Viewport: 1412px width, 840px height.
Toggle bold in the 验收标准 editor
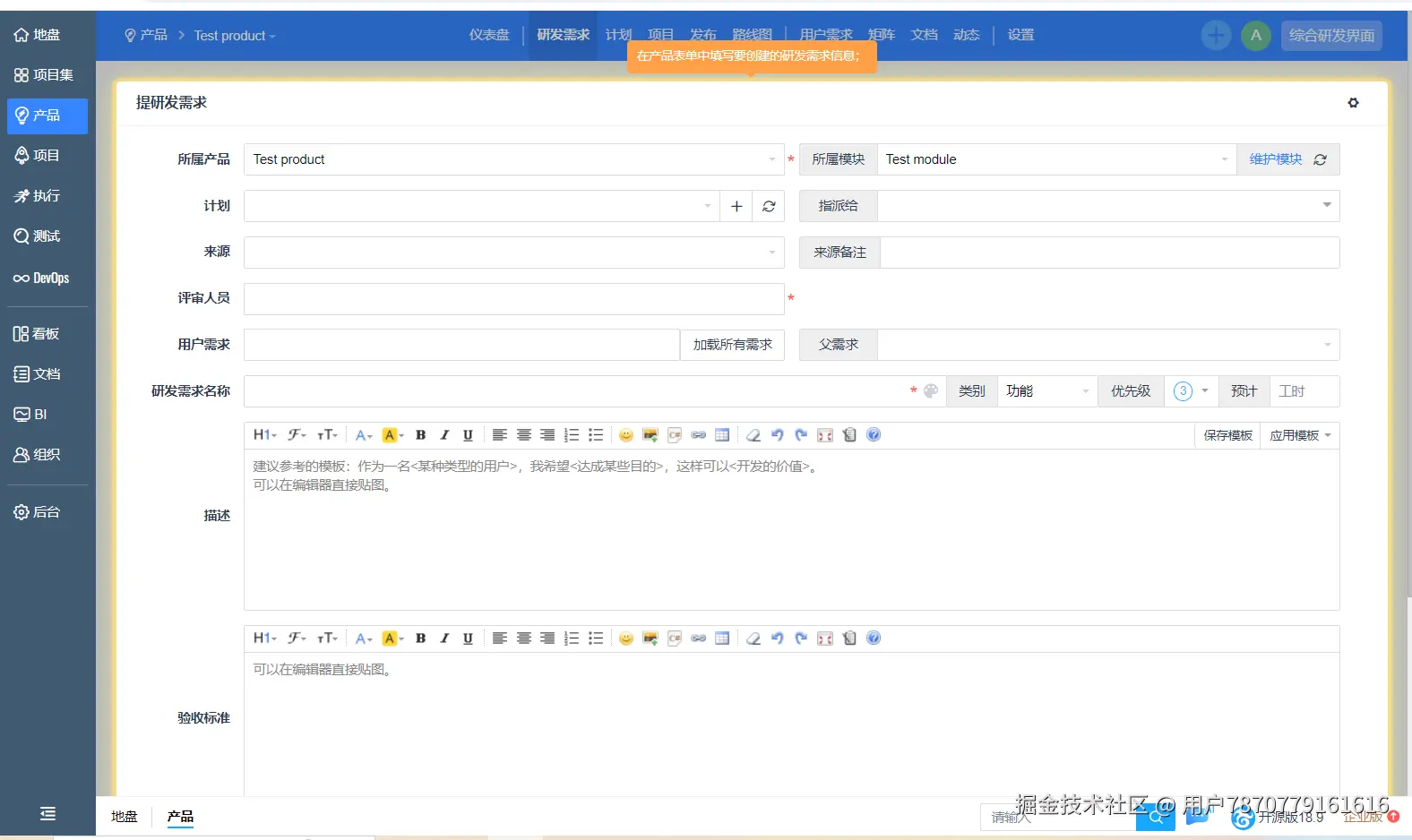pyautogui.click(x=420, y=639)
